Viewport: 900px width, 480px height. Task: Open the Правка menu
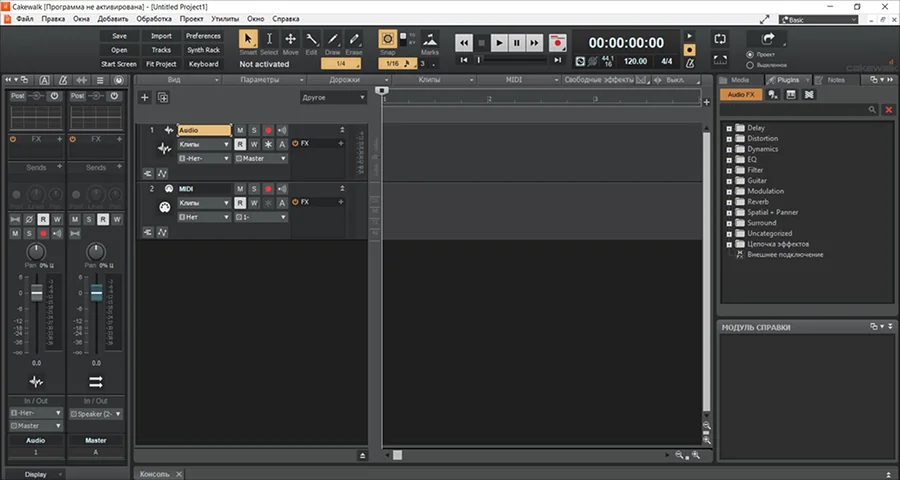(53, 19)
